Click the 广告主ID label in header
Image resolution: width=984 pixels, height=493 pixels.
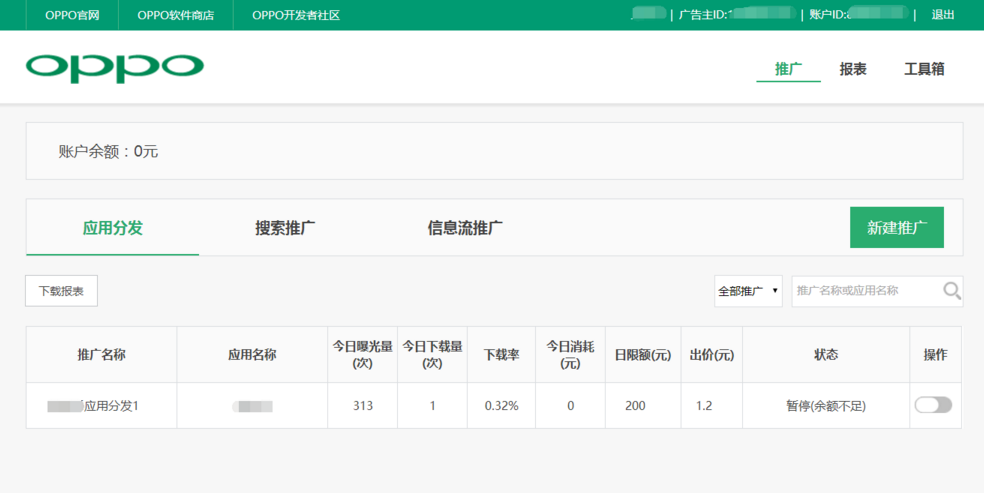click(703, 15)
